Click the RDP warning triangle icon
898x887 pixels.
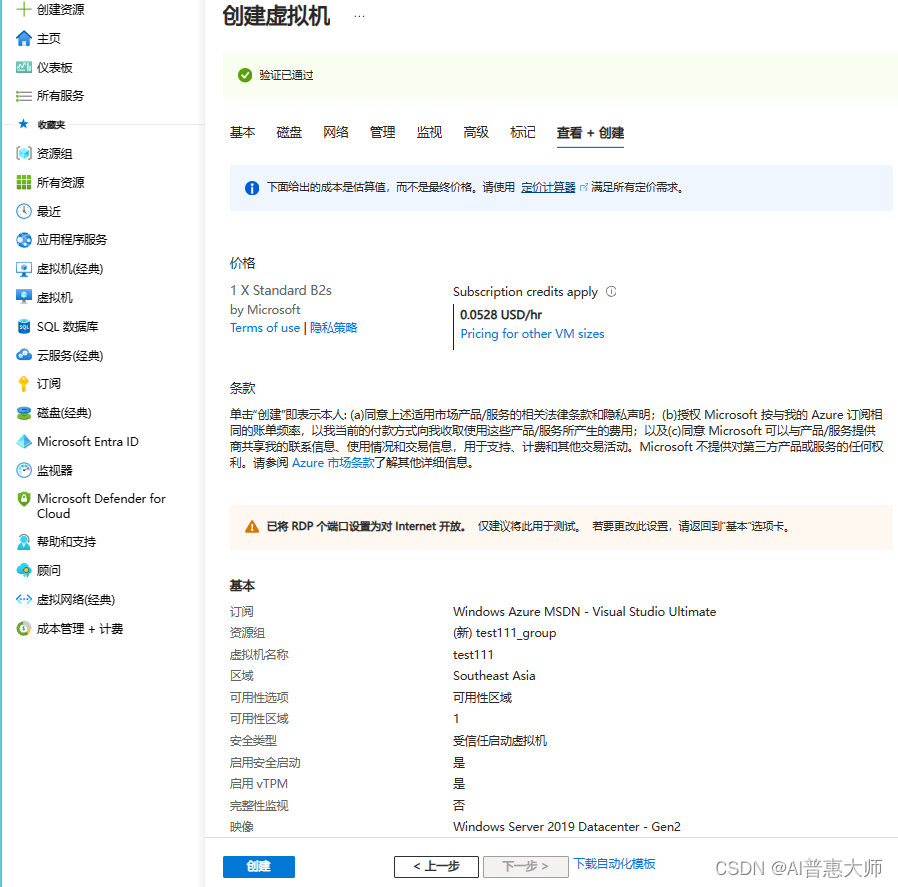click(x=251, y=527)
